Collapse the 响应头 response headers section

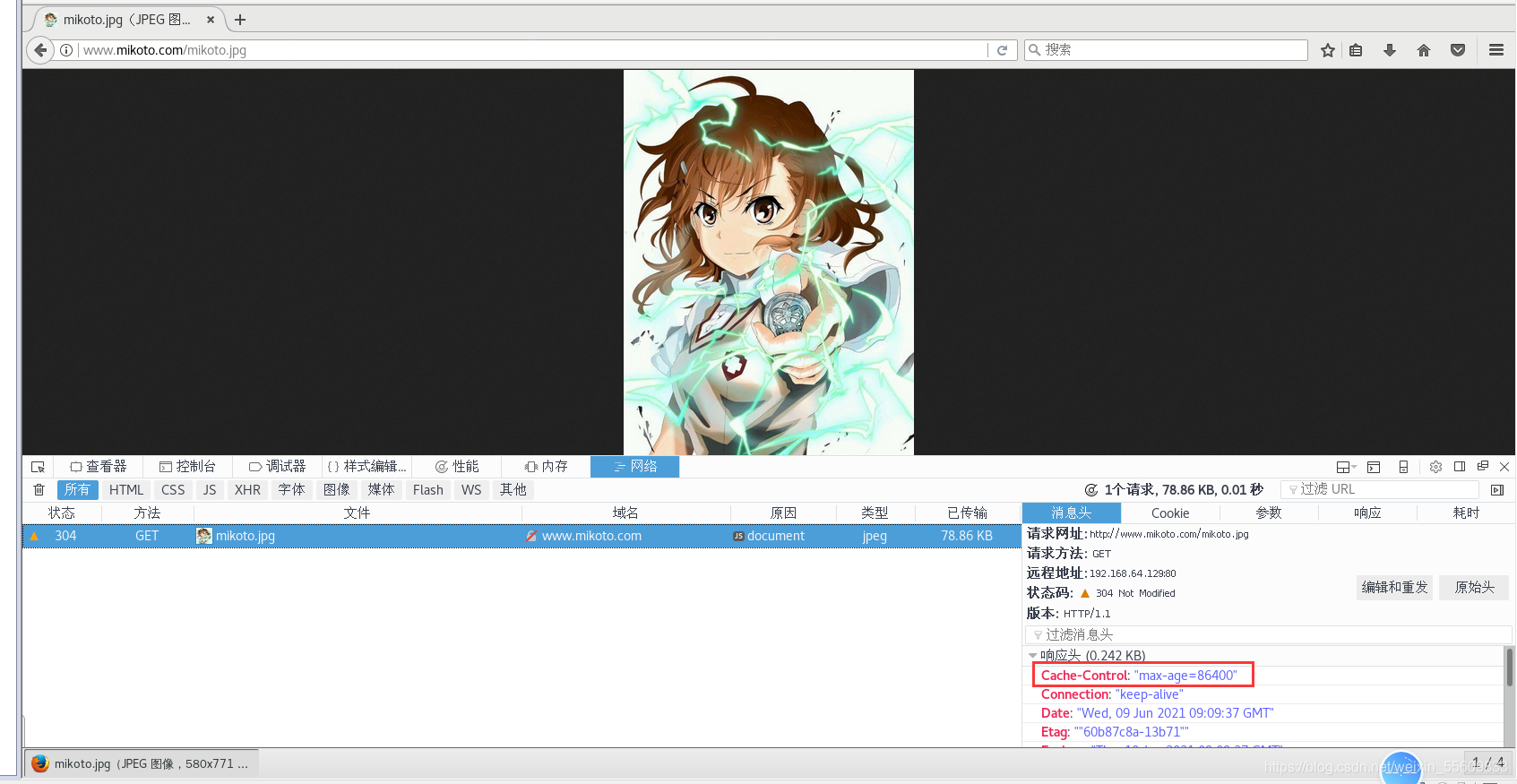(1032, 656)
